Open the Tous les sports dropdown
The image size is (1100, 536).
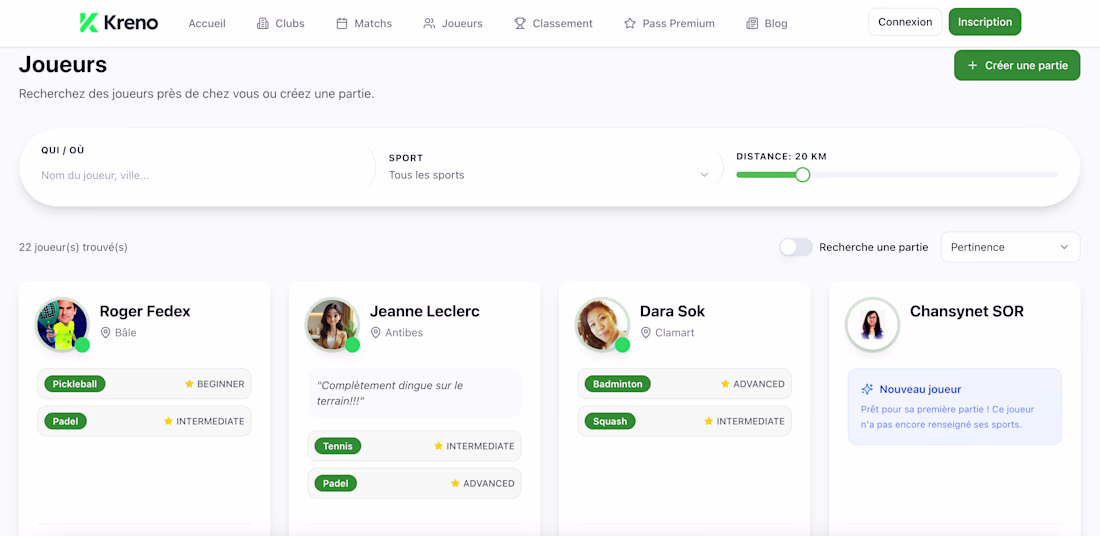(549, 175)
